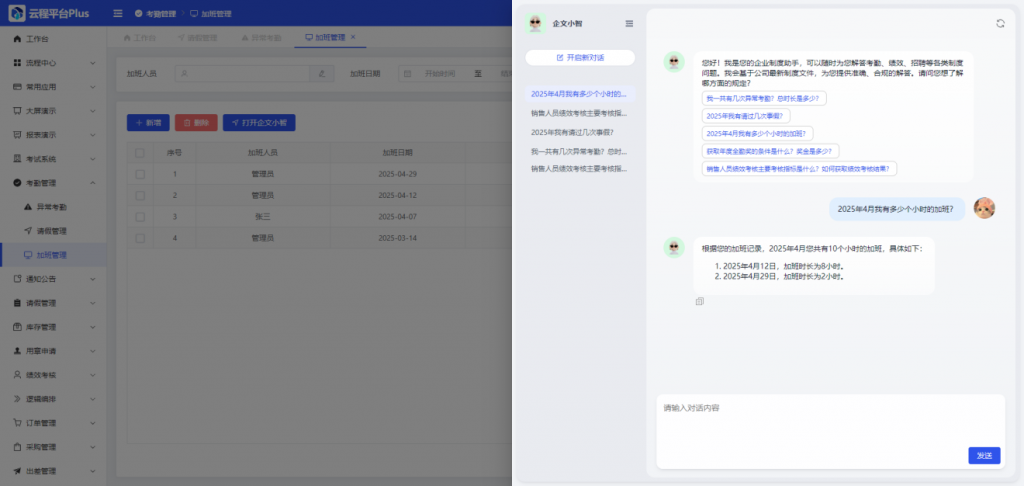Expand 大屏演示 with its chevron
This screenshot has width=1024, height=486.
coord(92,111)
